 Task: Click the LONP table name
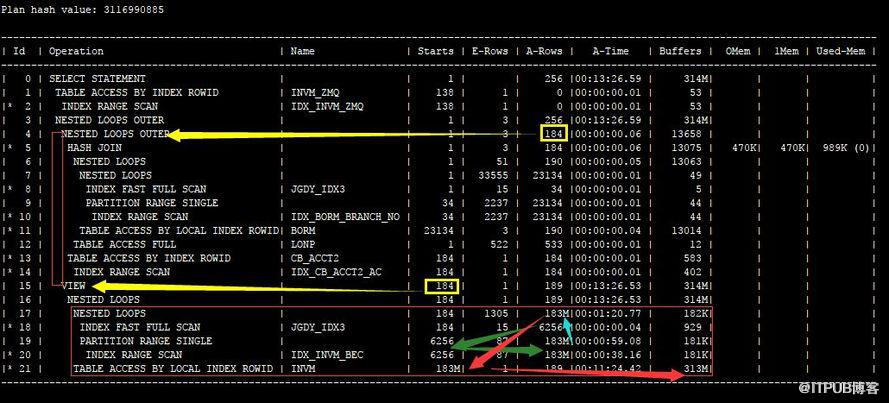pyautogui.click(x=303, y=244)
